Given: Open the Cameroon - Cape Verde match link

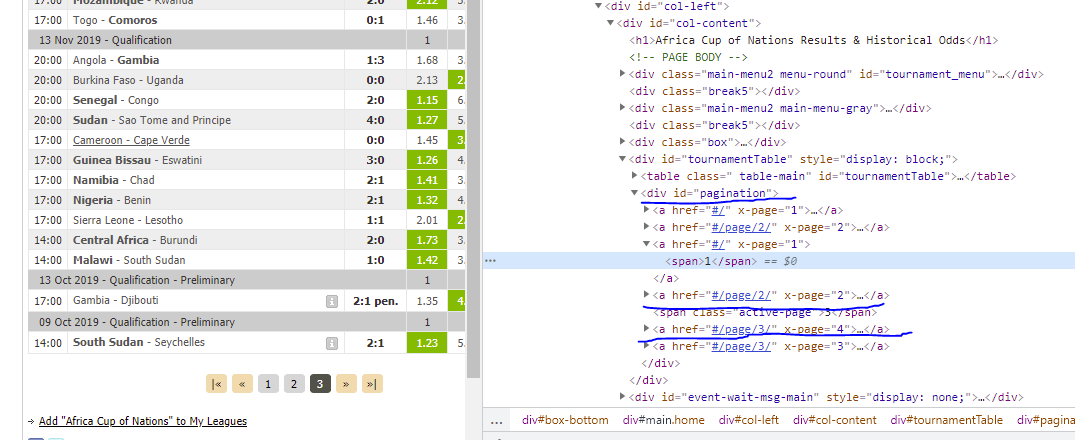Looking at the screenshot, I should 124,139.
